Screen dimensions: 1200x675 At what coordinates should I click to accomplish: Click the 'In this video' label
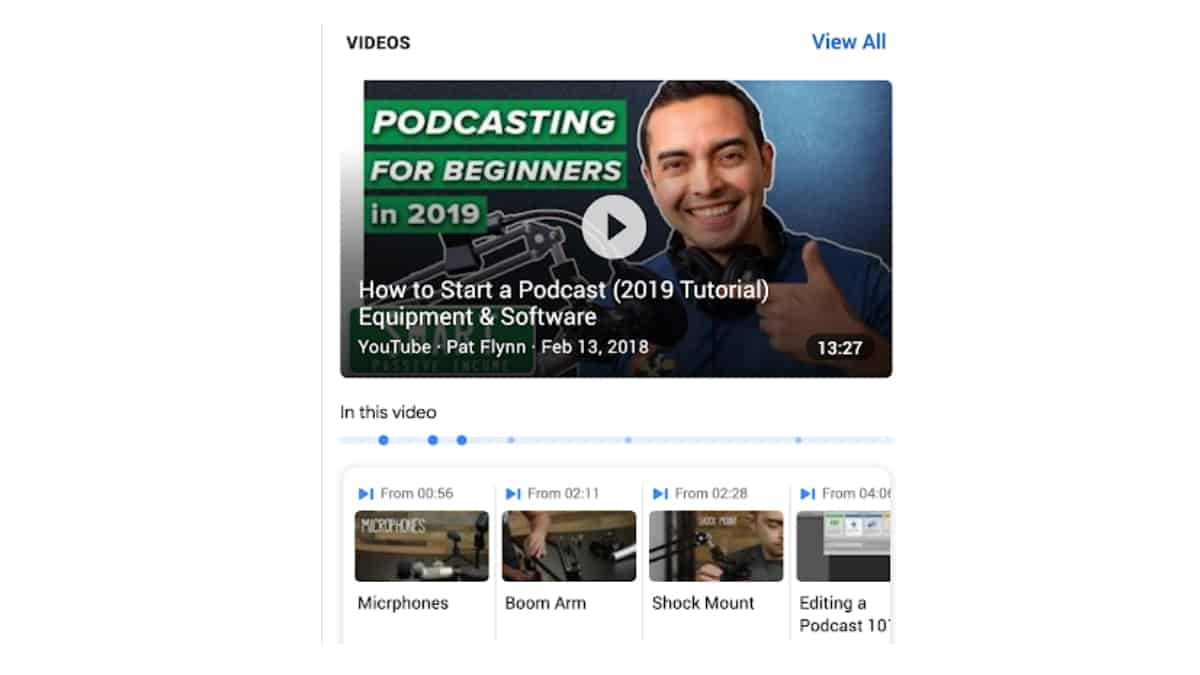(388, 412)
